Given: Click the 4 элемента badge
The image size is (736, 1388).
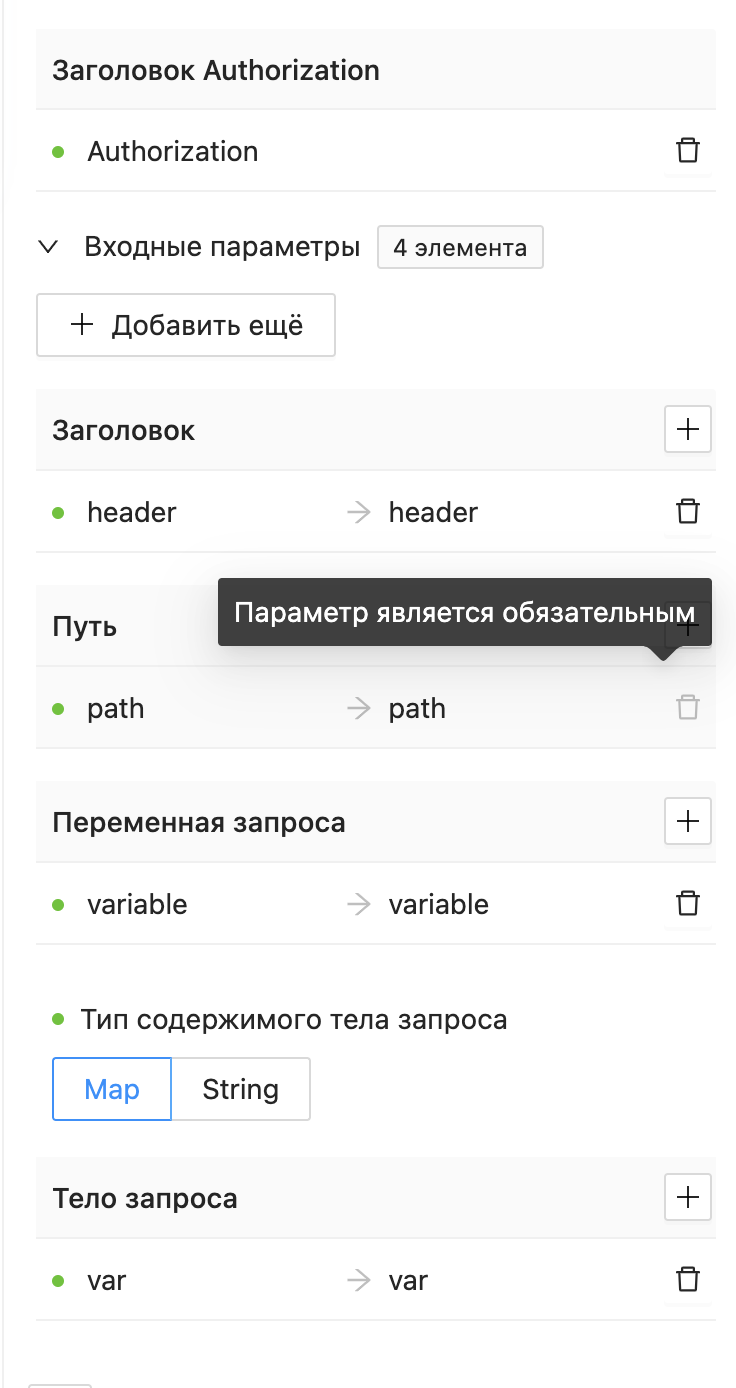Looking at the screenshot, I should coord(460,247).
